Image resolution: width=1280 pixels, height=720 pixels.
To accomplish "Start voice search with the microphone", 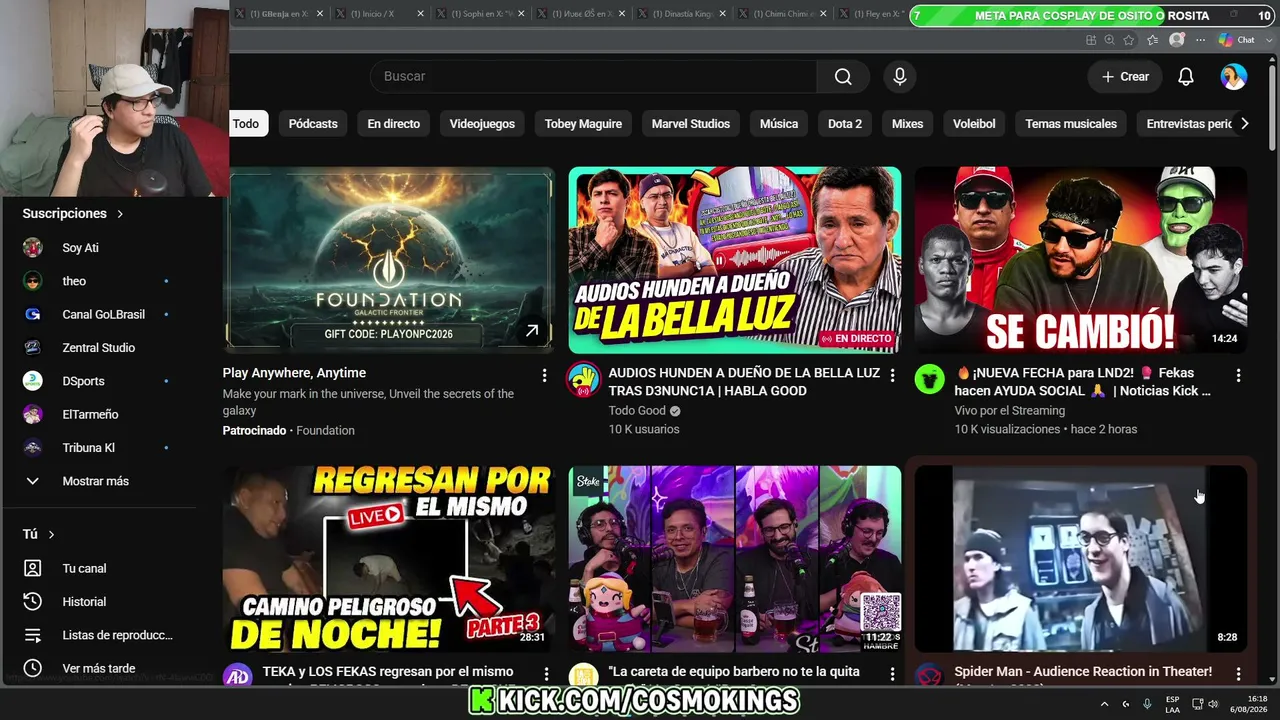I will [900, 77].
